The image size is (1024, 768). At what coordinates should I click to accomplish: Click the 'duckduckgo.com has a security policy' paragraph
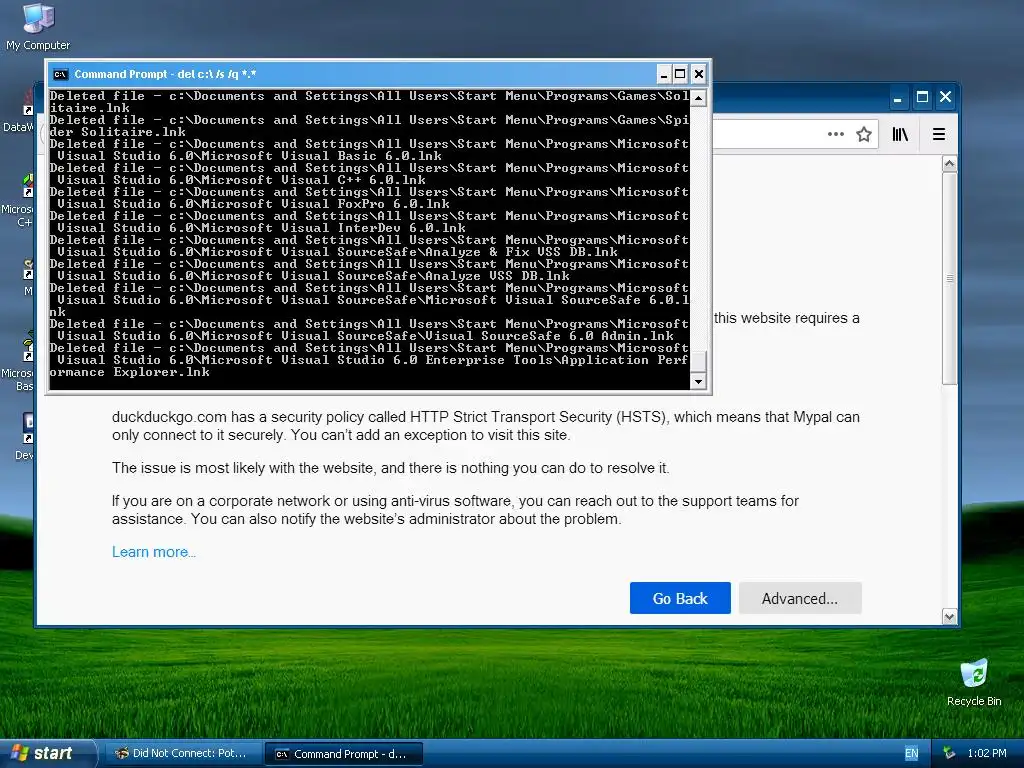(486, 426)
